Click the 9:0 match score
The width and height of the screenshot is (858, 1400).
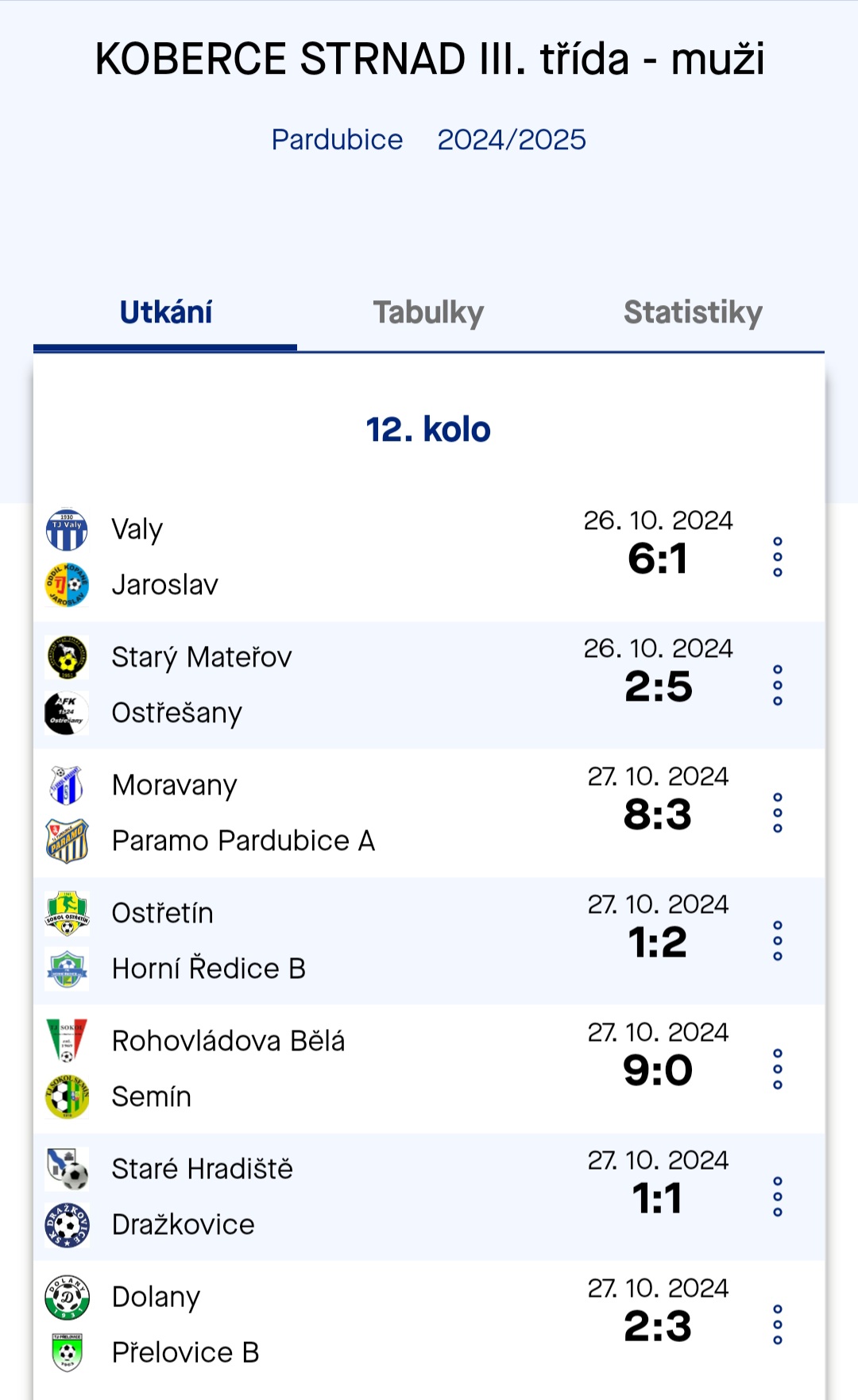(x=658, y=1070)
